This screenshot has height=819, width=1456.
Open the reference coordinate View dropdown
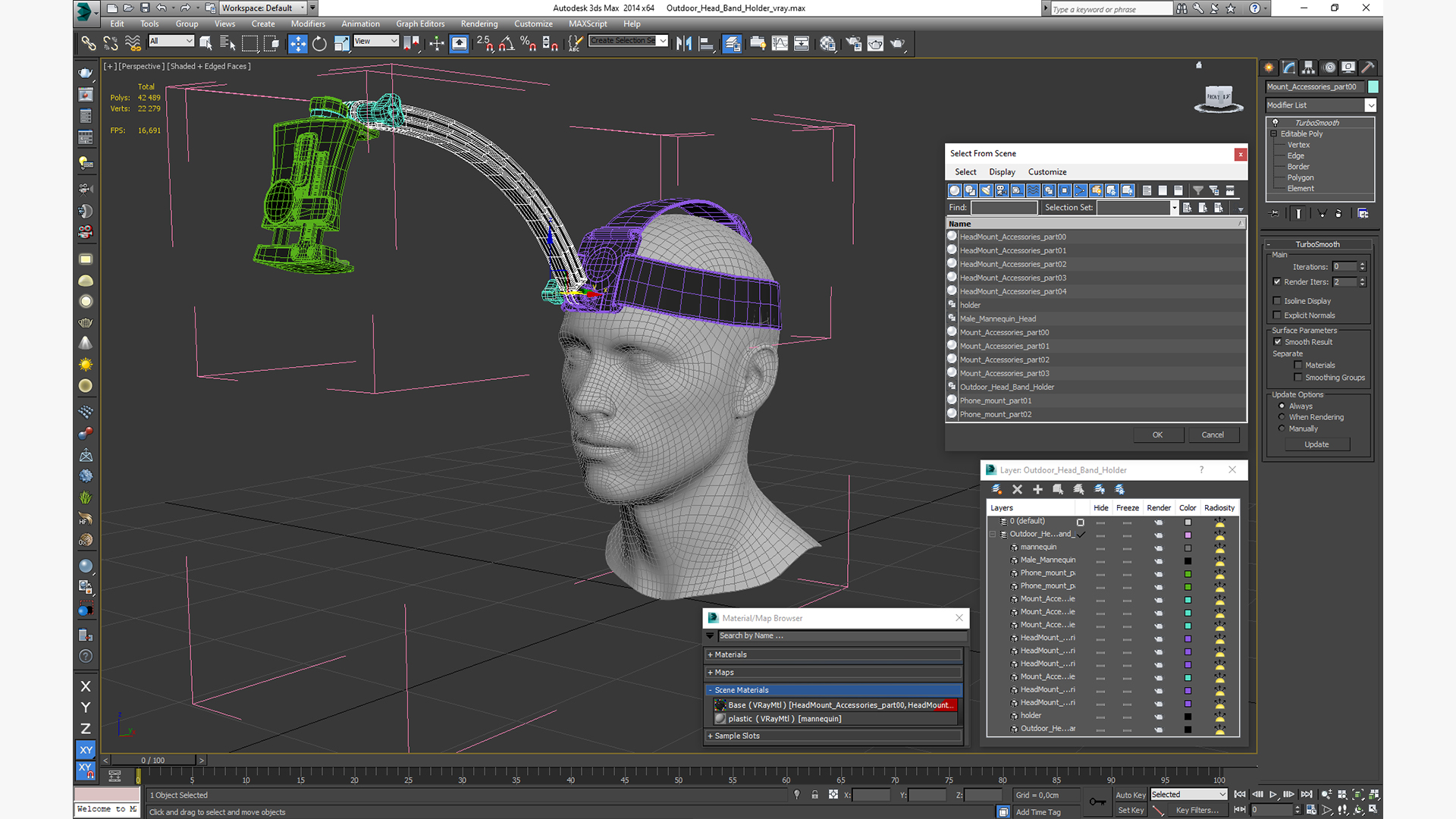376,41
